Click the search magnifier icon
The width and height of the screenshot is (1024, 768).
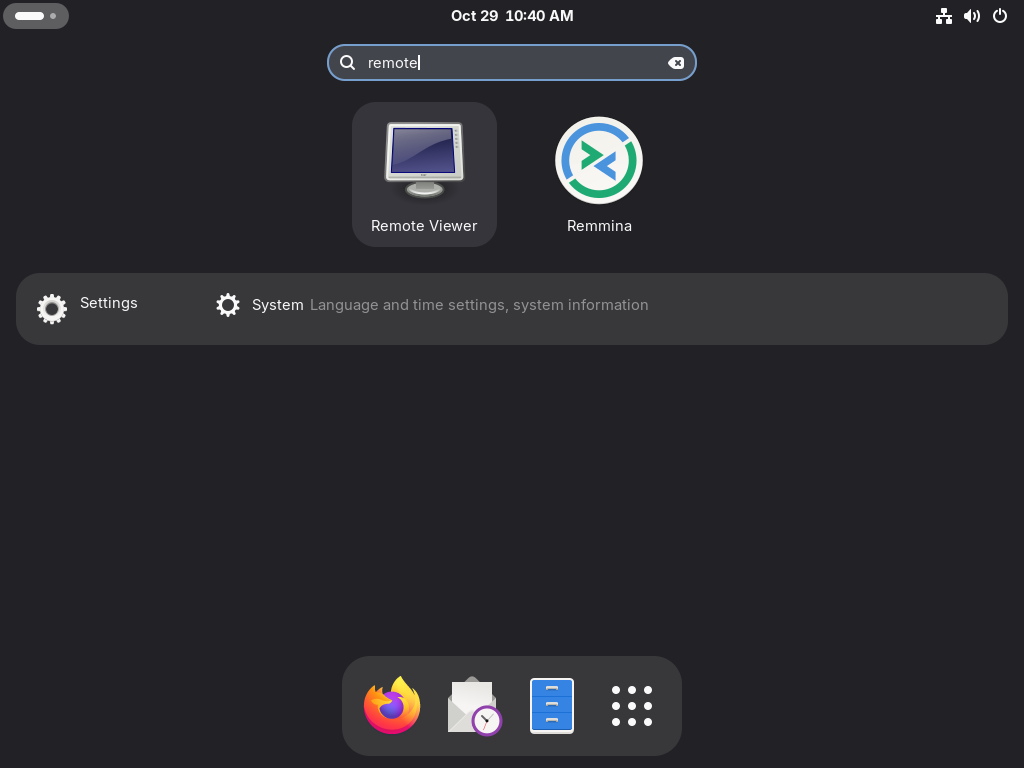pyautogui.click(x=348, y=63)
